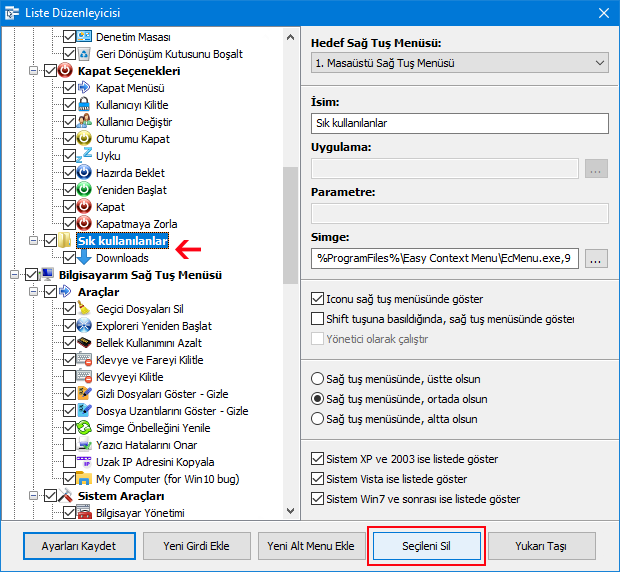Click the Downloads blue arrow icon
This screenshot has height=572, width=620.
tap(84, 258)
